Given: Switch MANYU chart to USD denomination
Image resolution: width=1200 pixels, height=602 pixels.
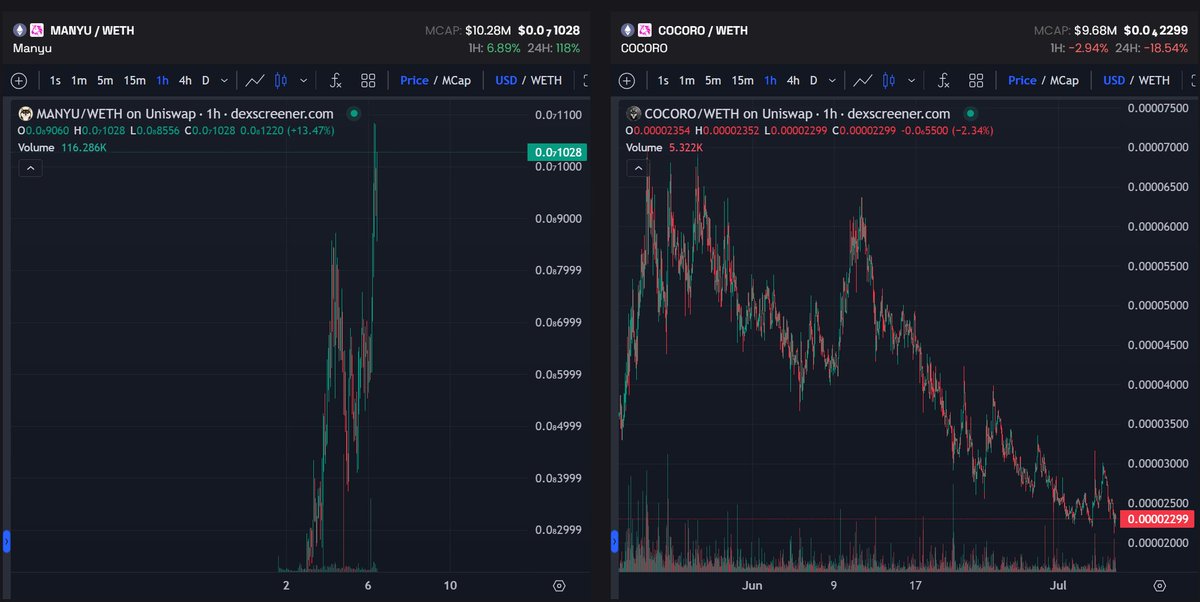Looking at the screenshot, I should (506, 80).
